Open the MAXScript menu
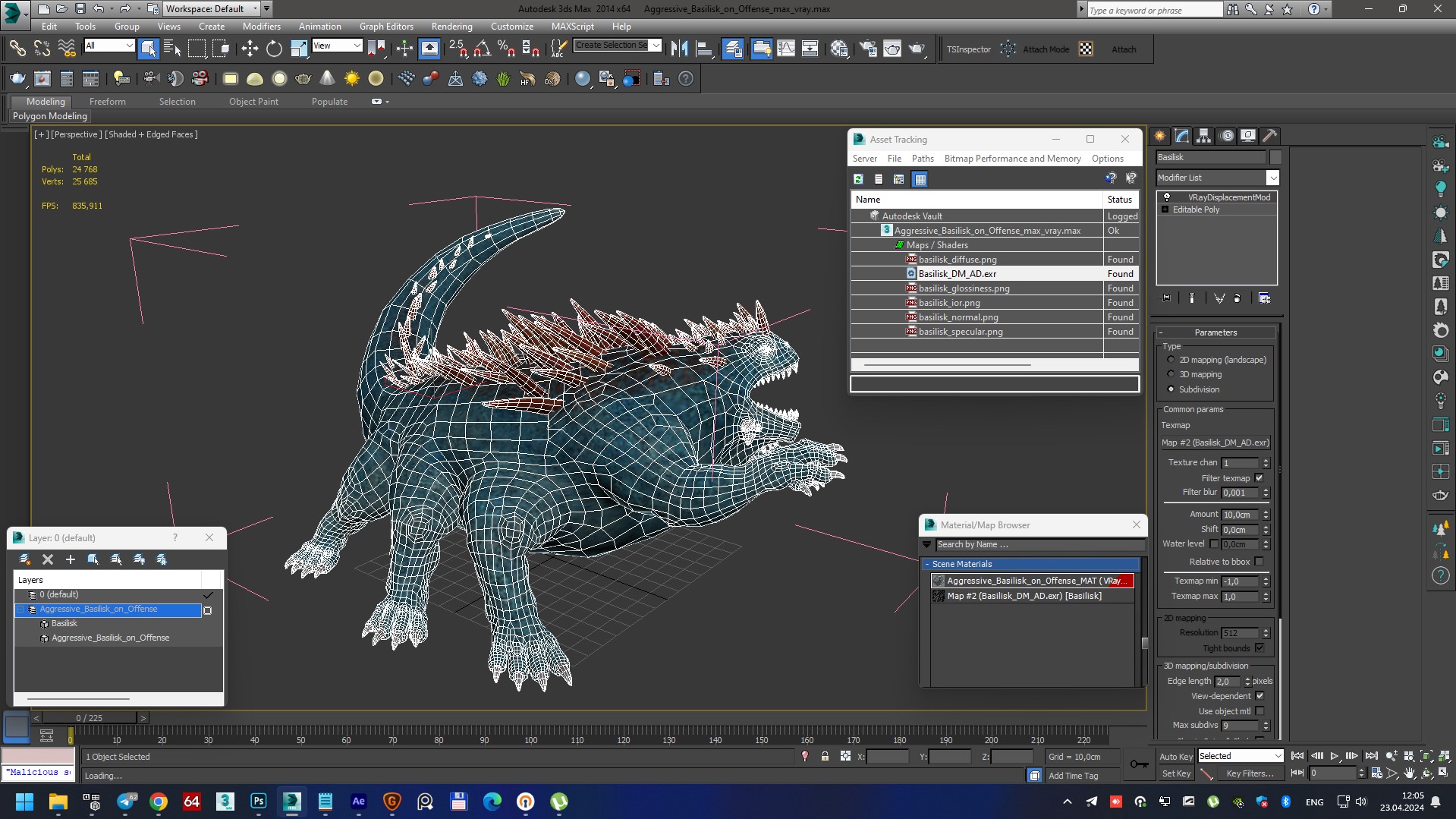This screenshot has height=819, width=1456. (x=573, y=26)
